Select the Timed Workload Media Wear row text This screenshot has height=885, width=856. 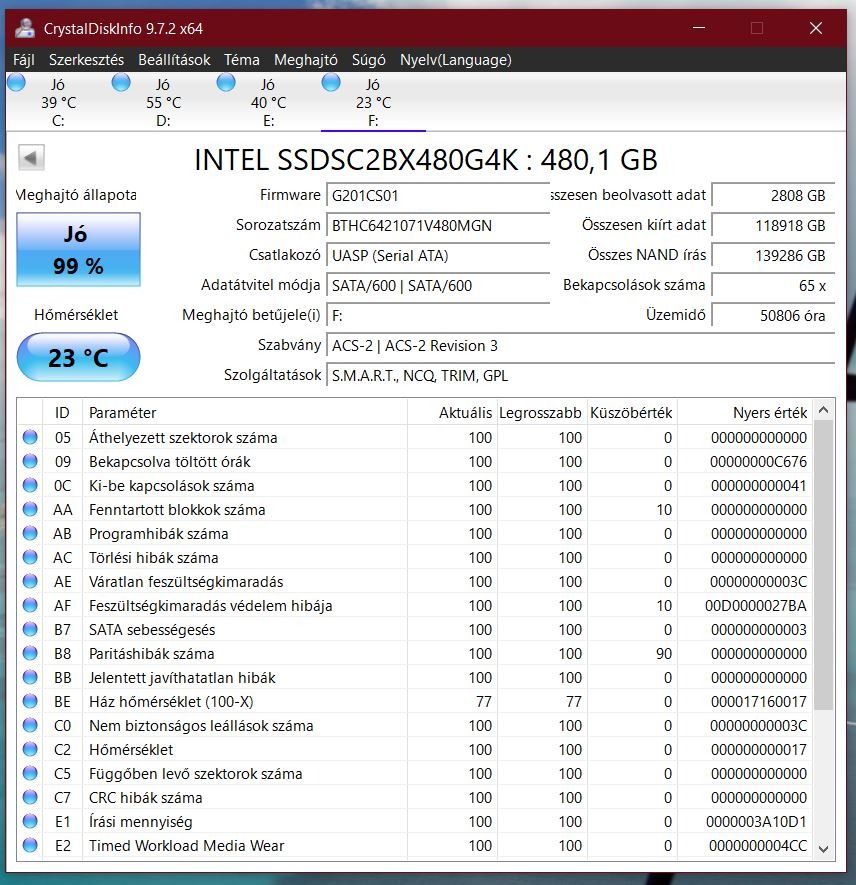coord(187,845)
